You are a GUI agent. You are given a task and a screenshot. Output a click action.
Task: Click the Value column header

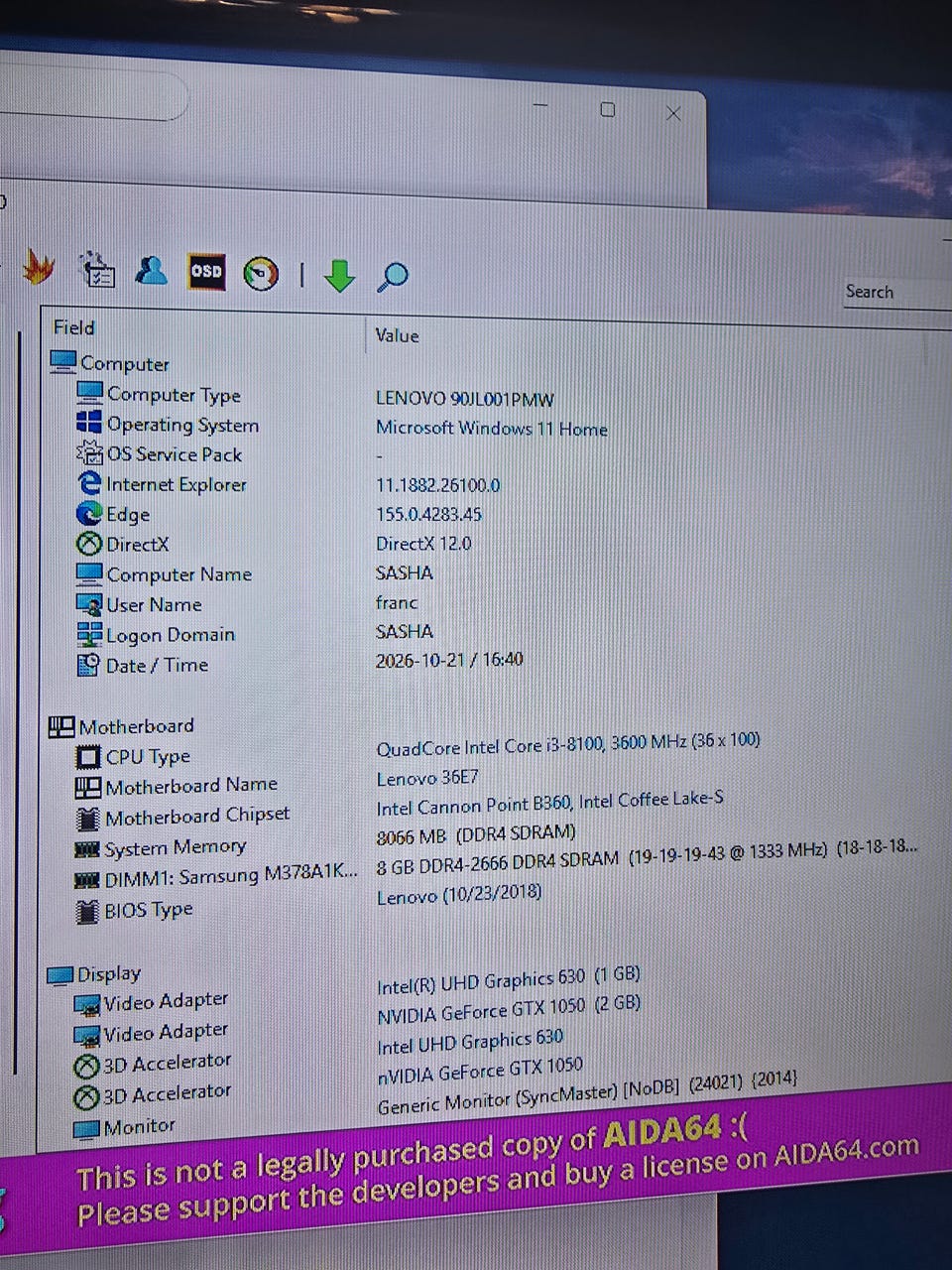point(397,335)
